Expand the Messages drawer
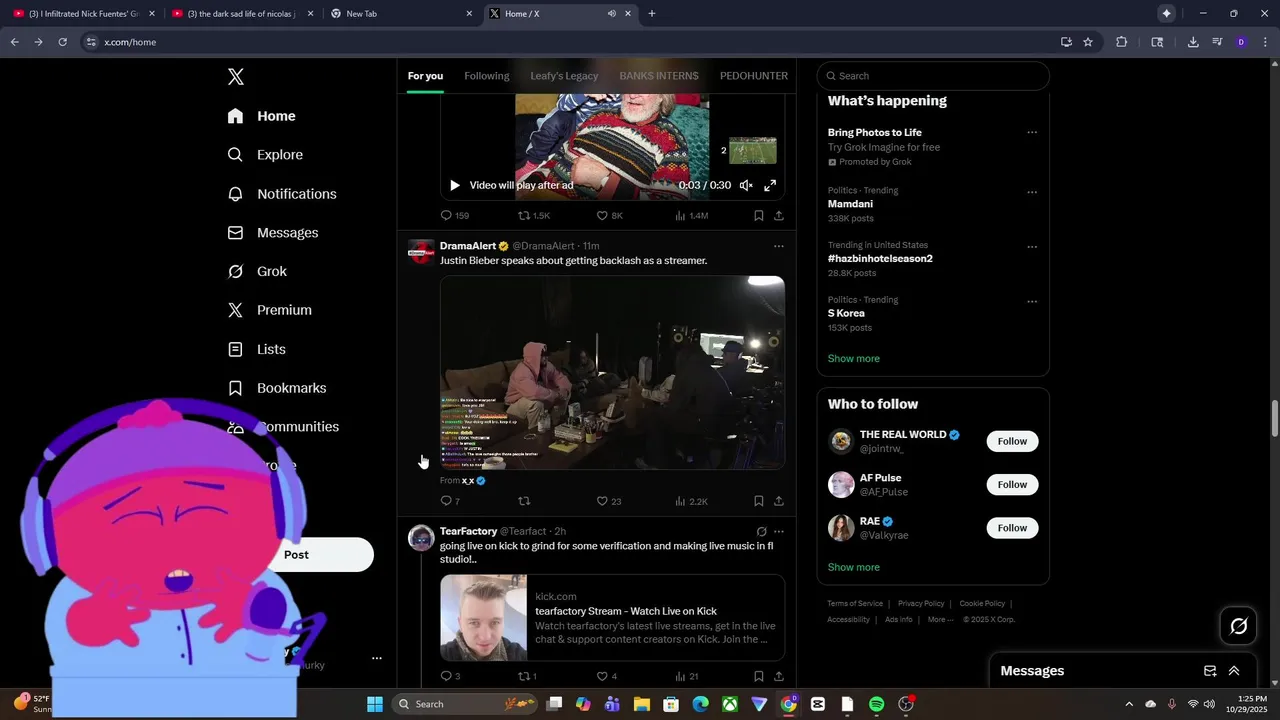The image size is (1280, 720). [x=1234, y=671]
